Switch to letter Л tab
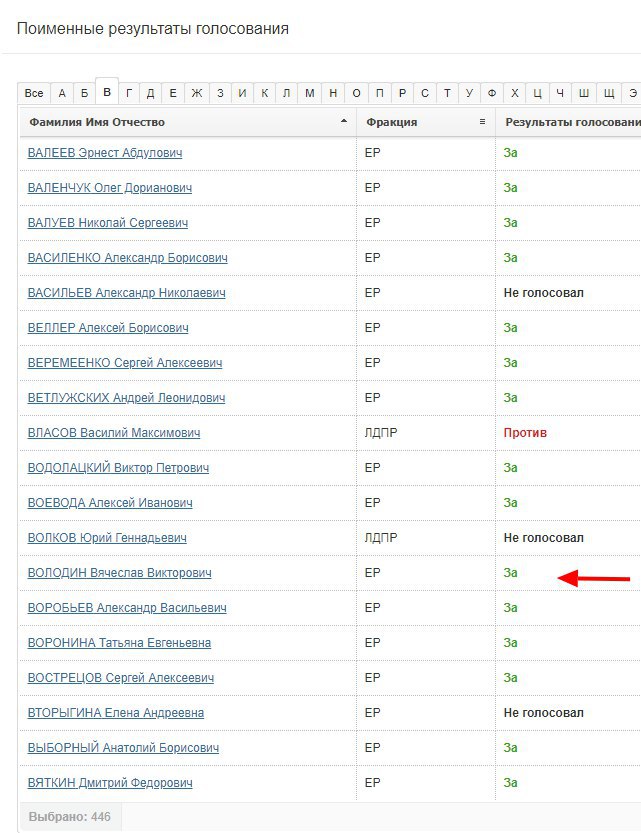The height and width of the screenshot is (833, 641). pyautogui.click(x=287, y=93)
